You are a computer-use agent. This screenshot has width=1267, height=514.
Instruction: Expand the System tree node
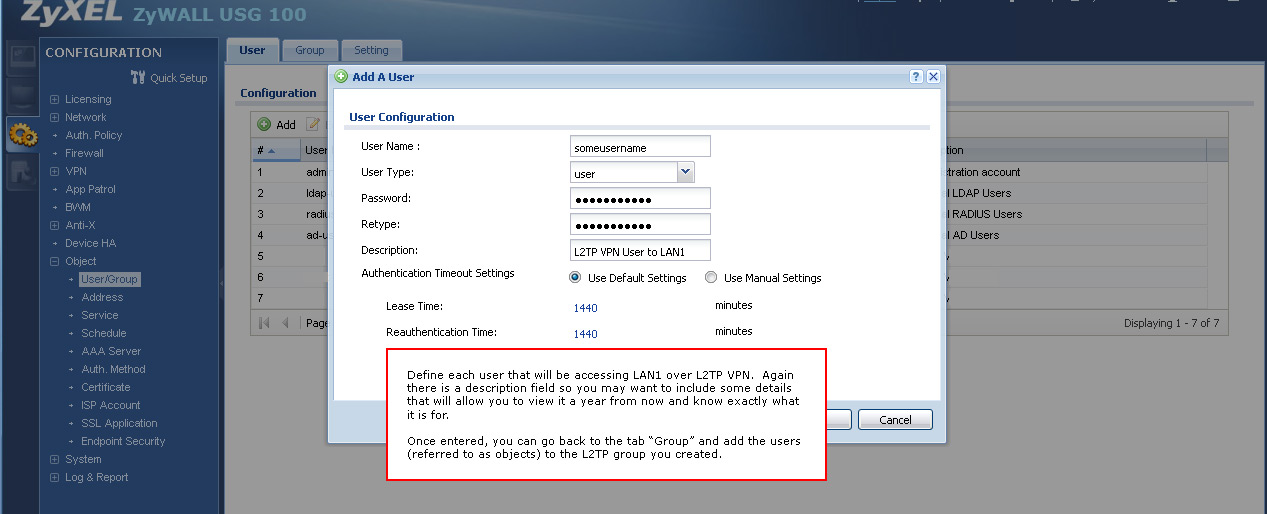click(54, 459)
